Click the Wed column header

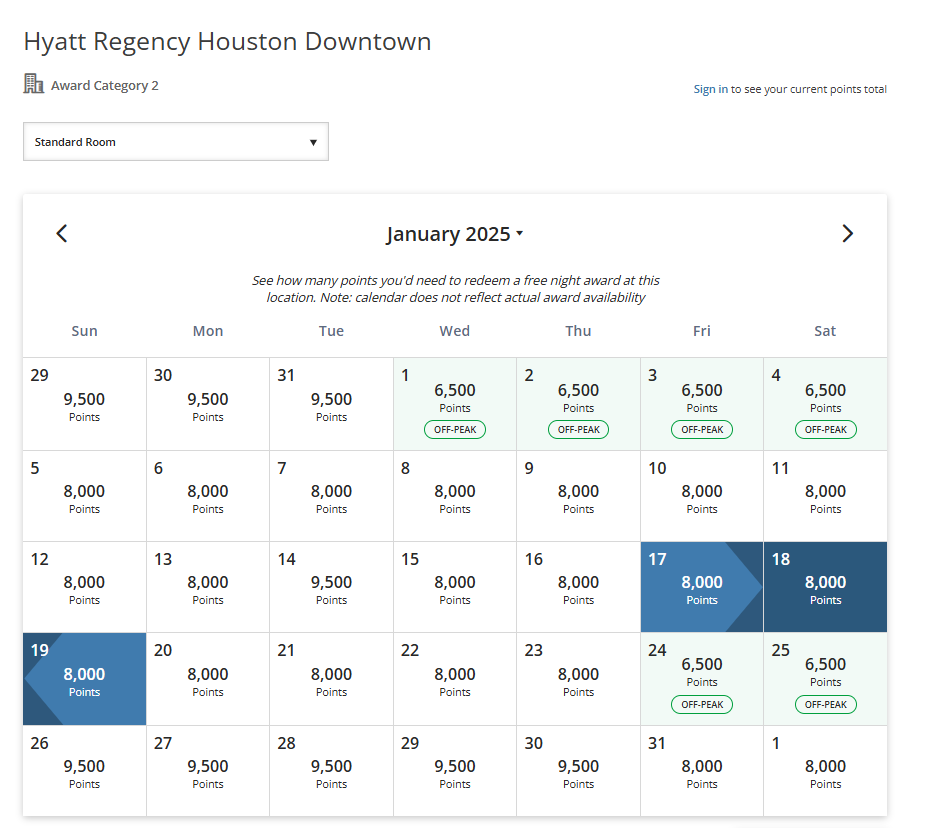(455, 331)
